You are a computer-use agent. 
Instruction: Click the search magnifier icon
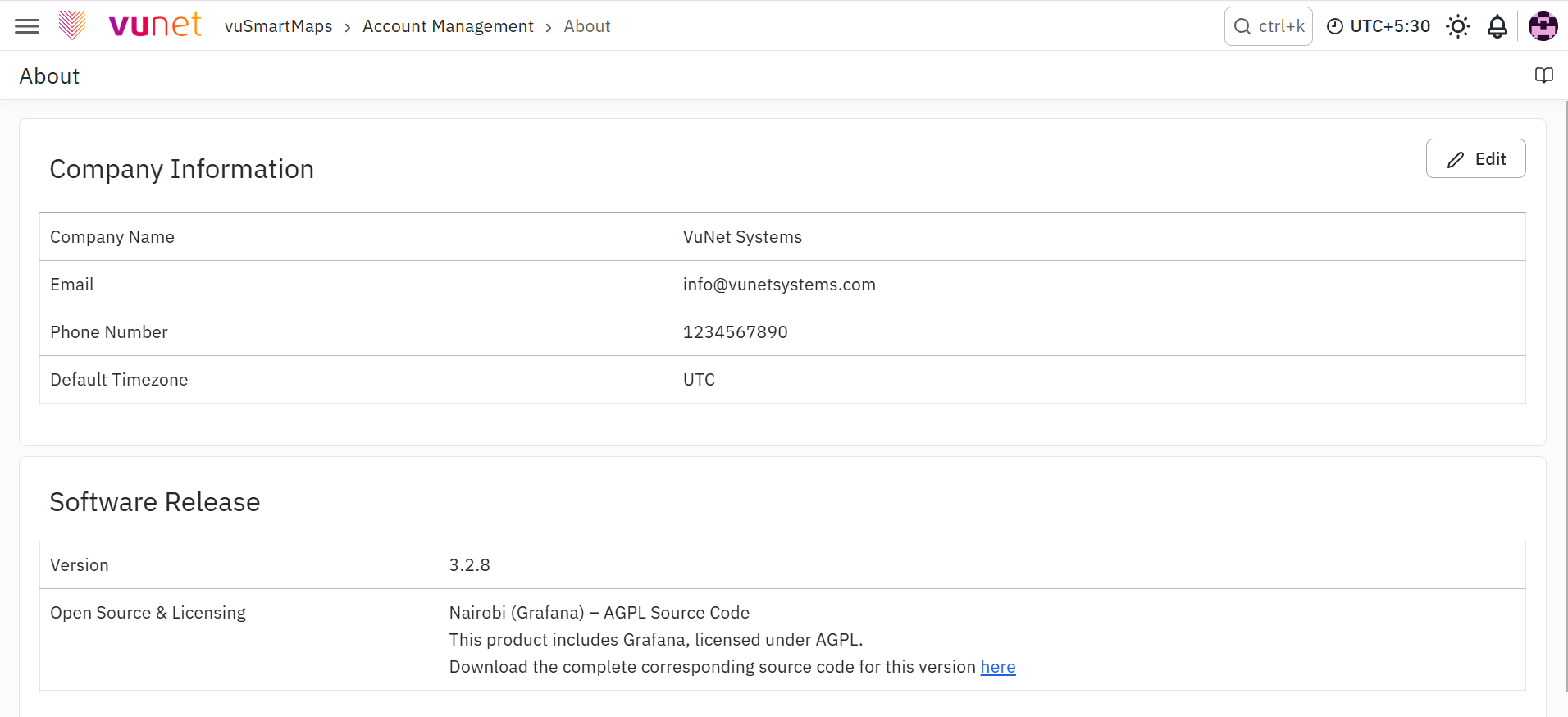point(1242,26)
